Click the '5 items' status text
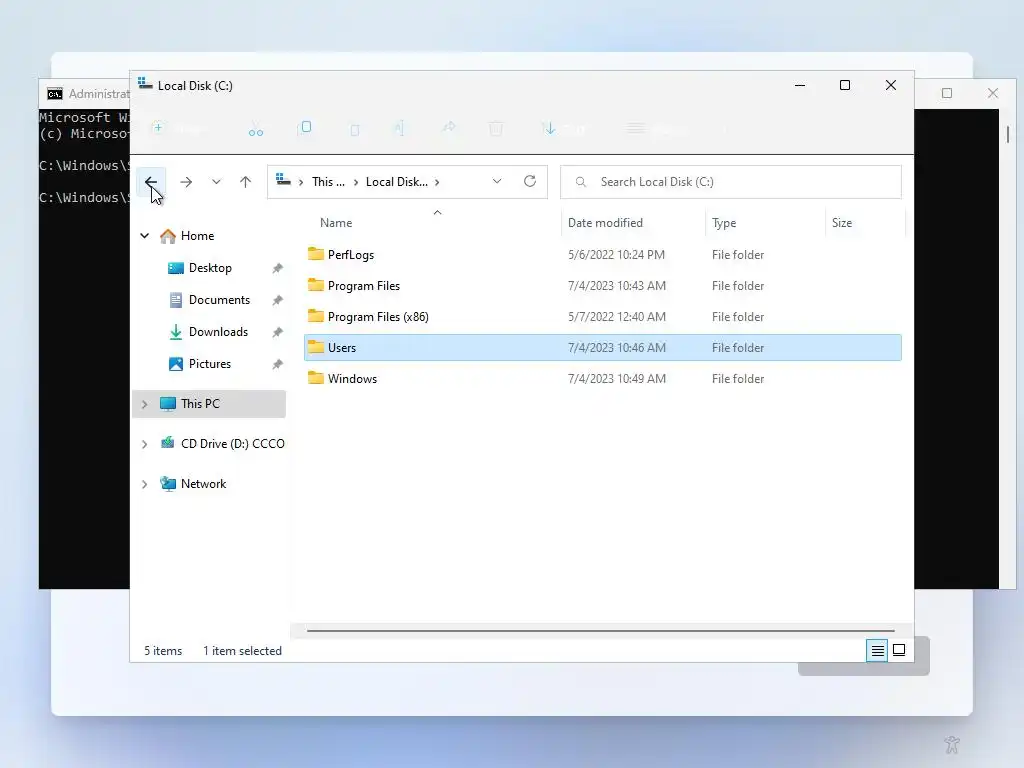1024x768 pixels. point(163,651)
